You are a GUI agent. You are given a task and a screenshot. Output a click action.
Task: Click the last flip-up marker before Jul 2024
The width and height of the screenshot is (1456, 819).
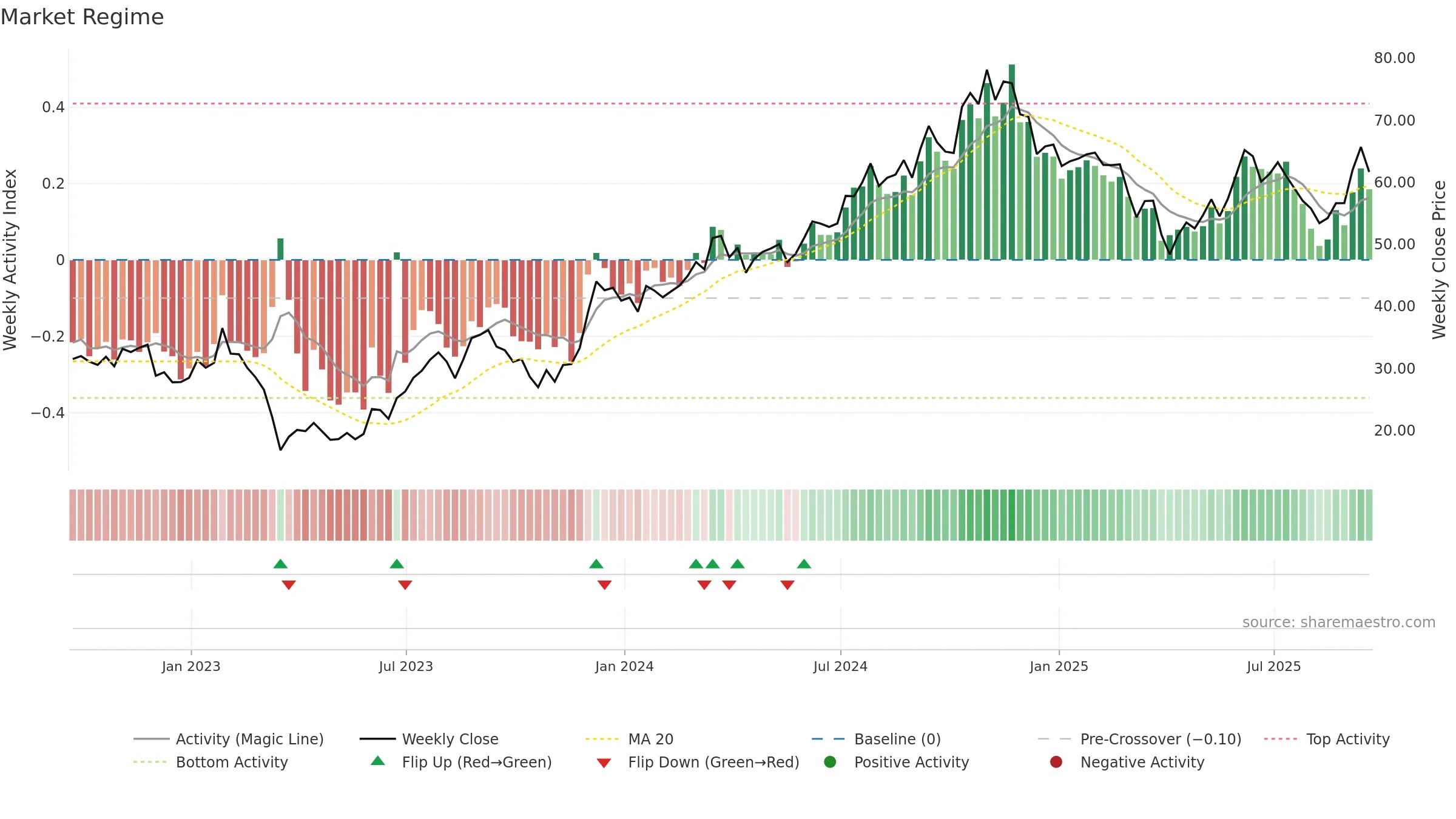click(804, 564)
